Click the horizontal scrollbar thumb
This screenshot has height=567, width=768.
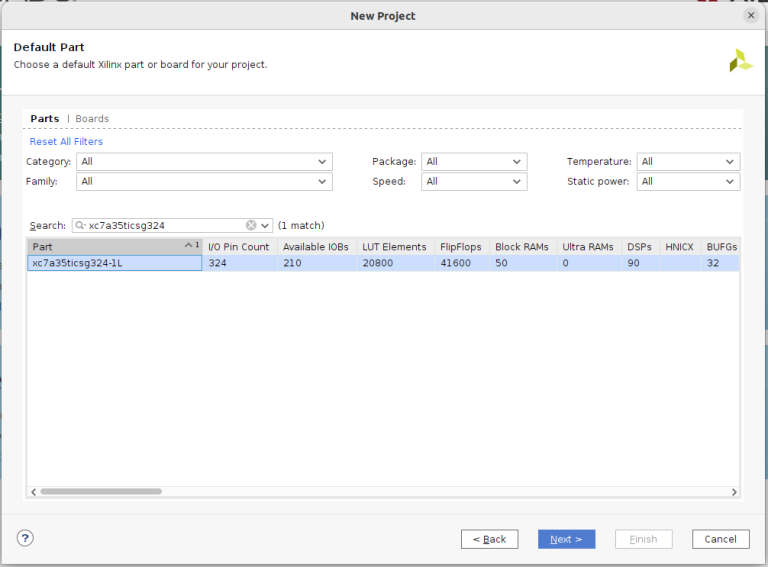click(100, 492)
